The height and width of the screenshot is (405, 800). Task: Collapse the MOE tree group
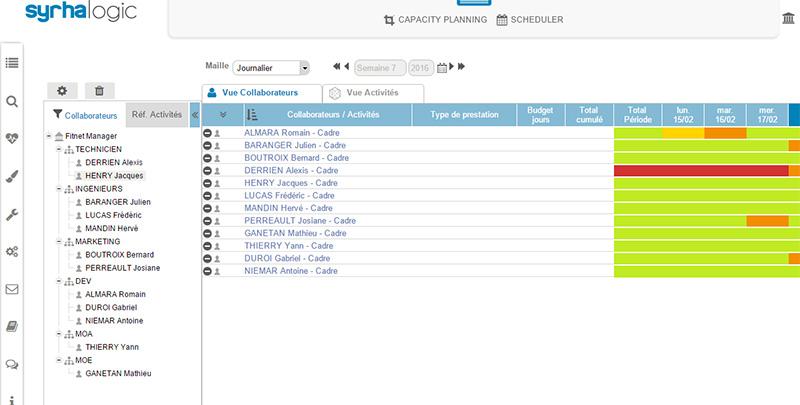[x=59, y=361]
